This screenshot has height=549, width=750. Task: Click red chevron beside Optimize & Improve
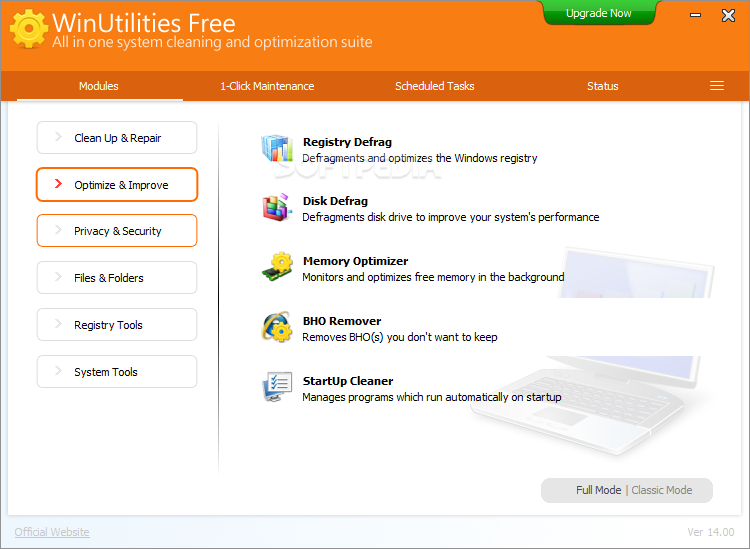coord(58,184)
